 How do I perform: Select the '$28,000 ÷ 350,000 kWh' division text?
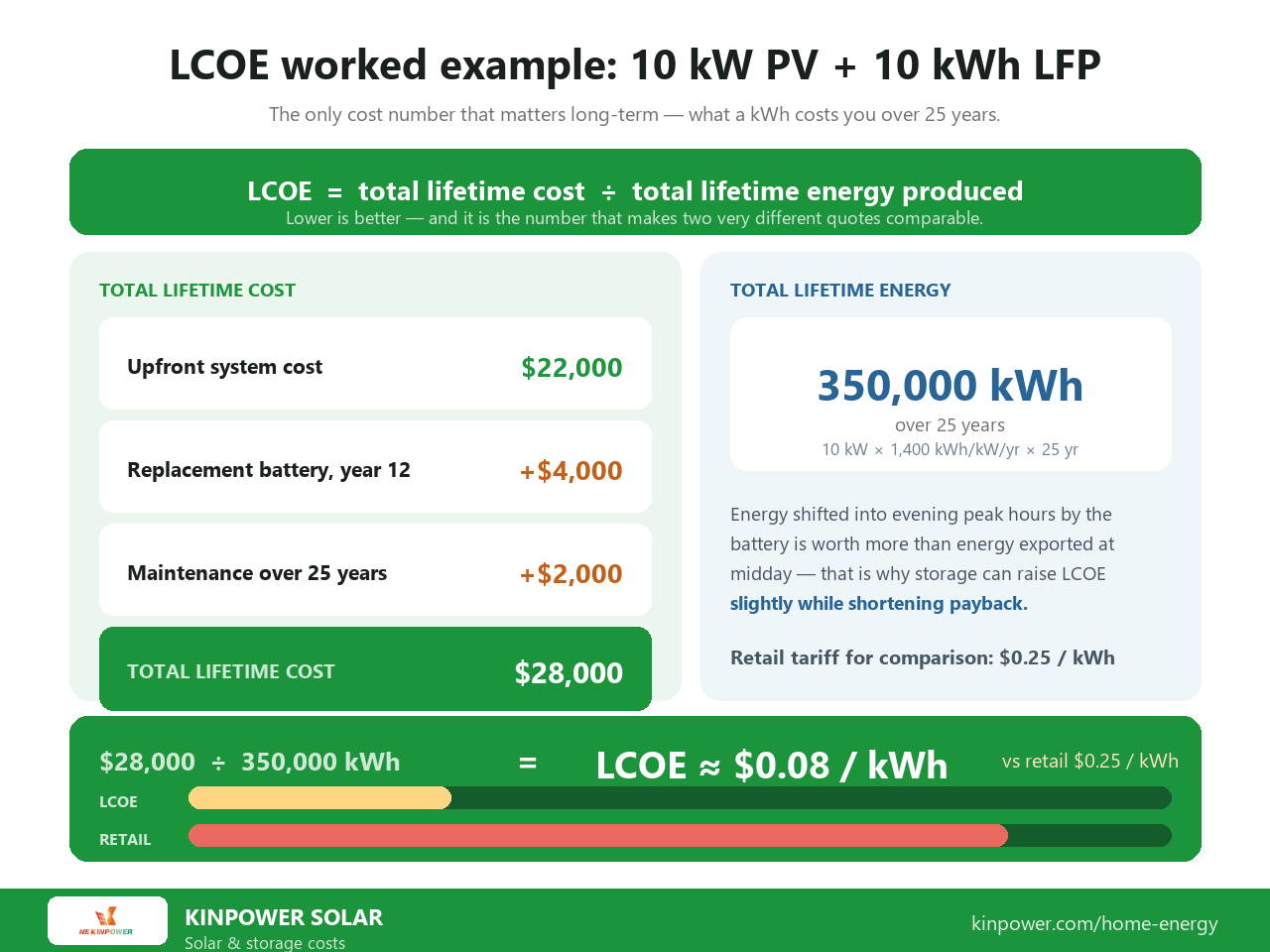tap(250, 762)
